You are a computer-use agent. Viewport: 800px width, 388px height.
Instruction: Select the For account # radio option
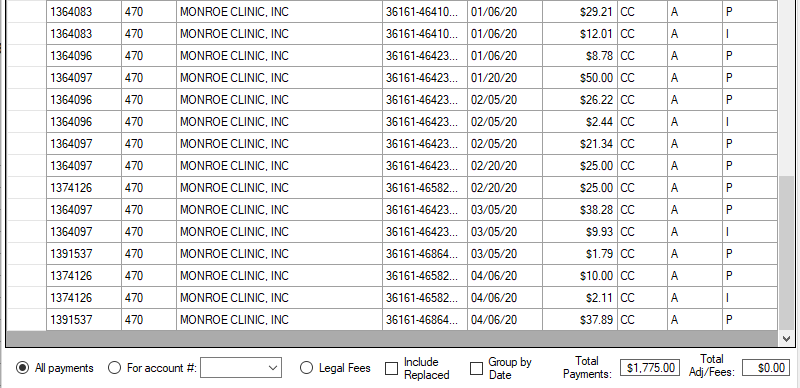point(114,368)
